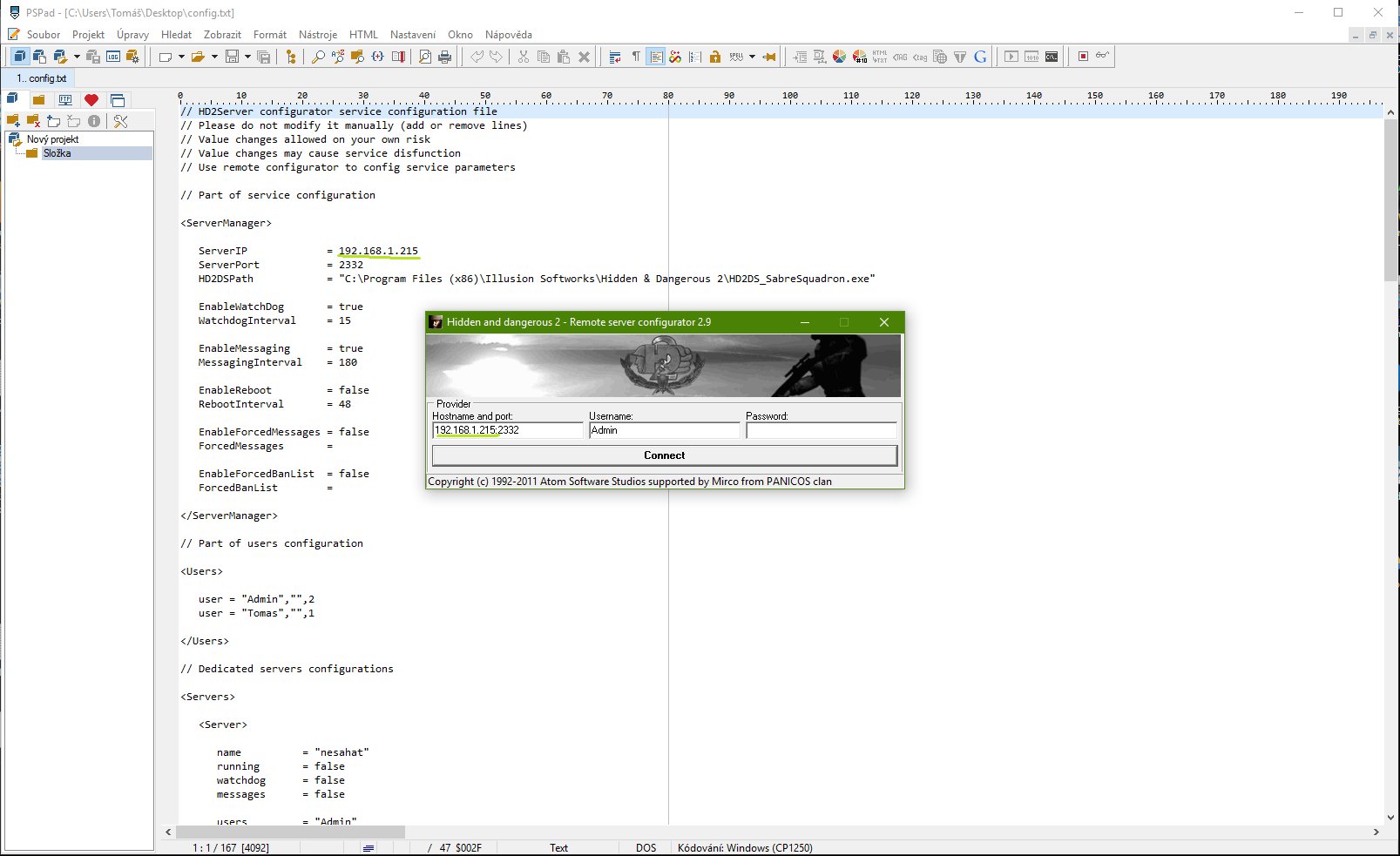Open the Projekt menu
1400x856 pixels.
point(88,35)
